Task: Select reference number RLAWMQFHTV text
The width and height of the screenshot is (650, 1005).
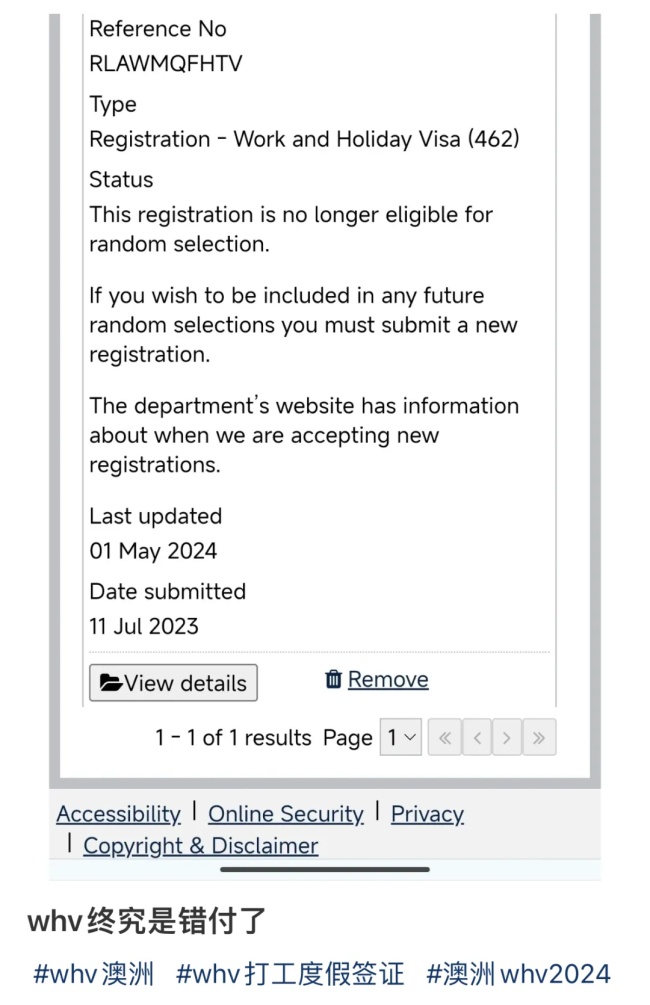Action: tap(166, 63)
